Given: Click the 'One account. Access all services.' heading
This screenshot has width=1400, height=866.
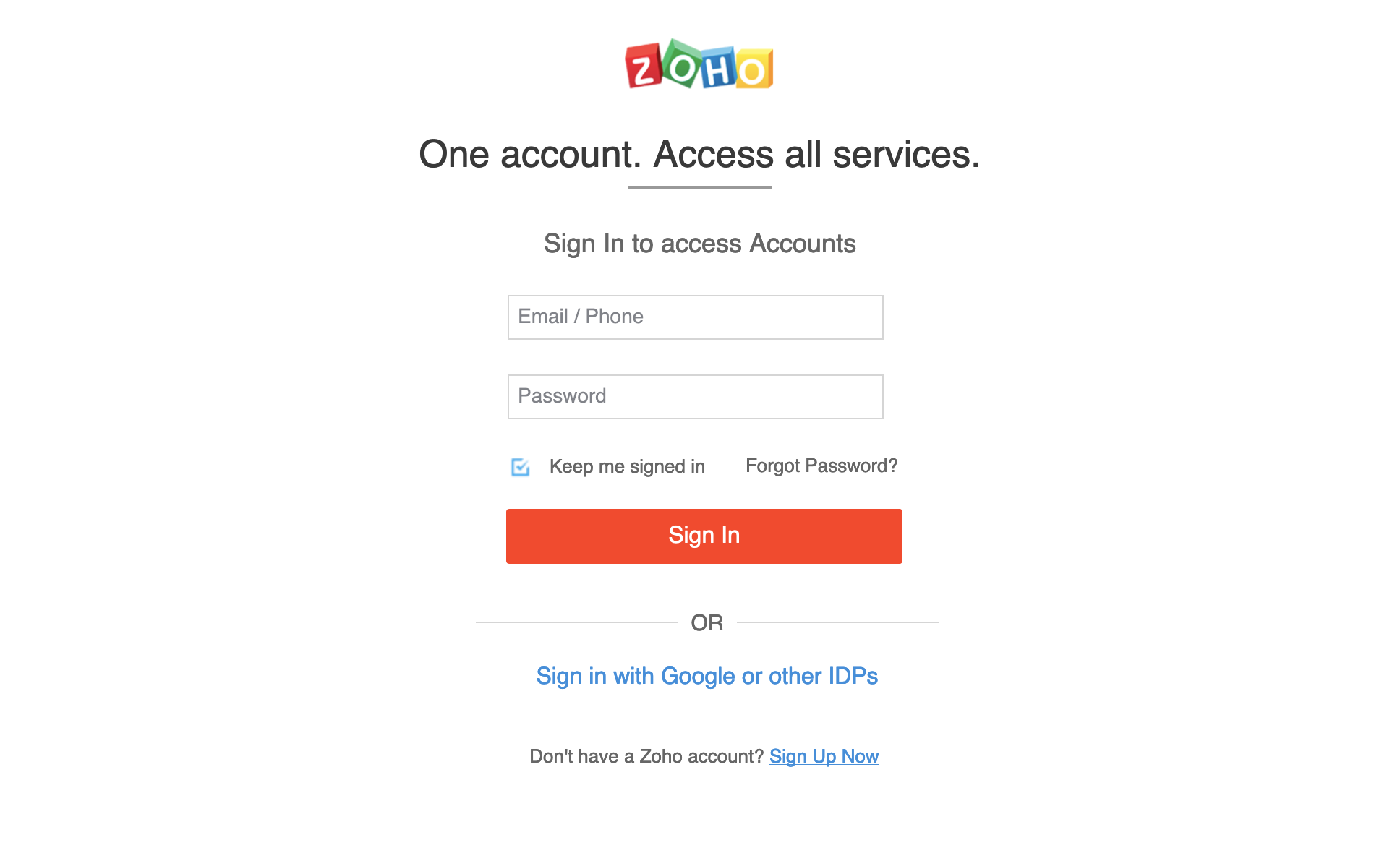Looking at the screenshot, I should (x=699, y=154).
